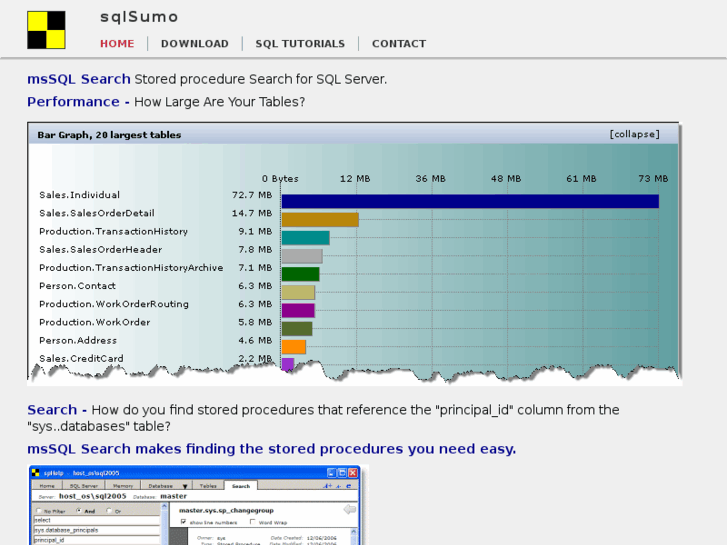Click the 'Person.Address' row label

click(78, 340)
